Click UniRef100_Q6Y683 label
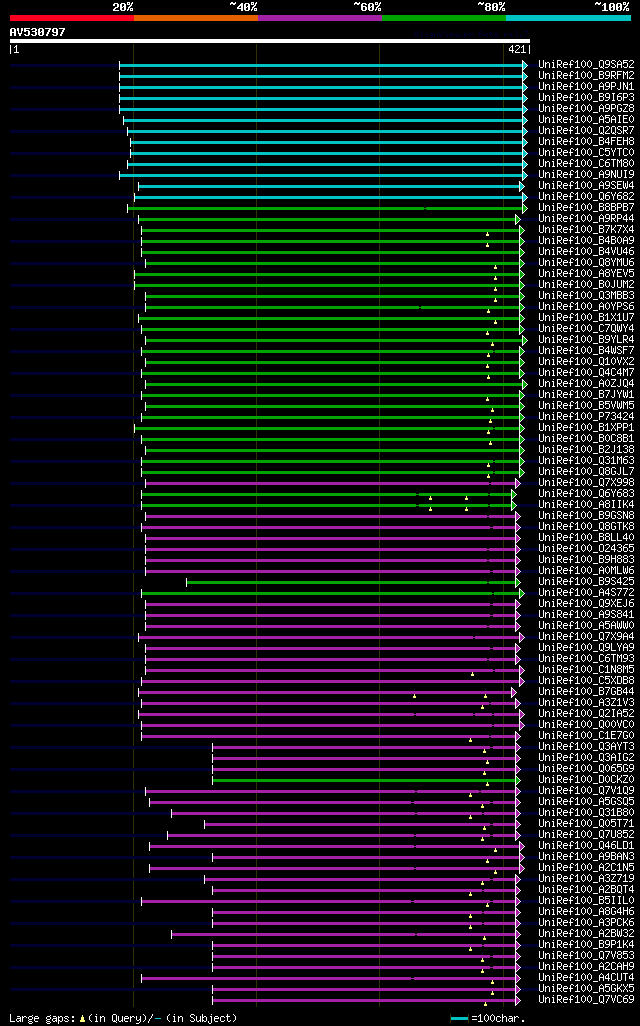The image size is (640, 1026). click(x=586, y=493)
